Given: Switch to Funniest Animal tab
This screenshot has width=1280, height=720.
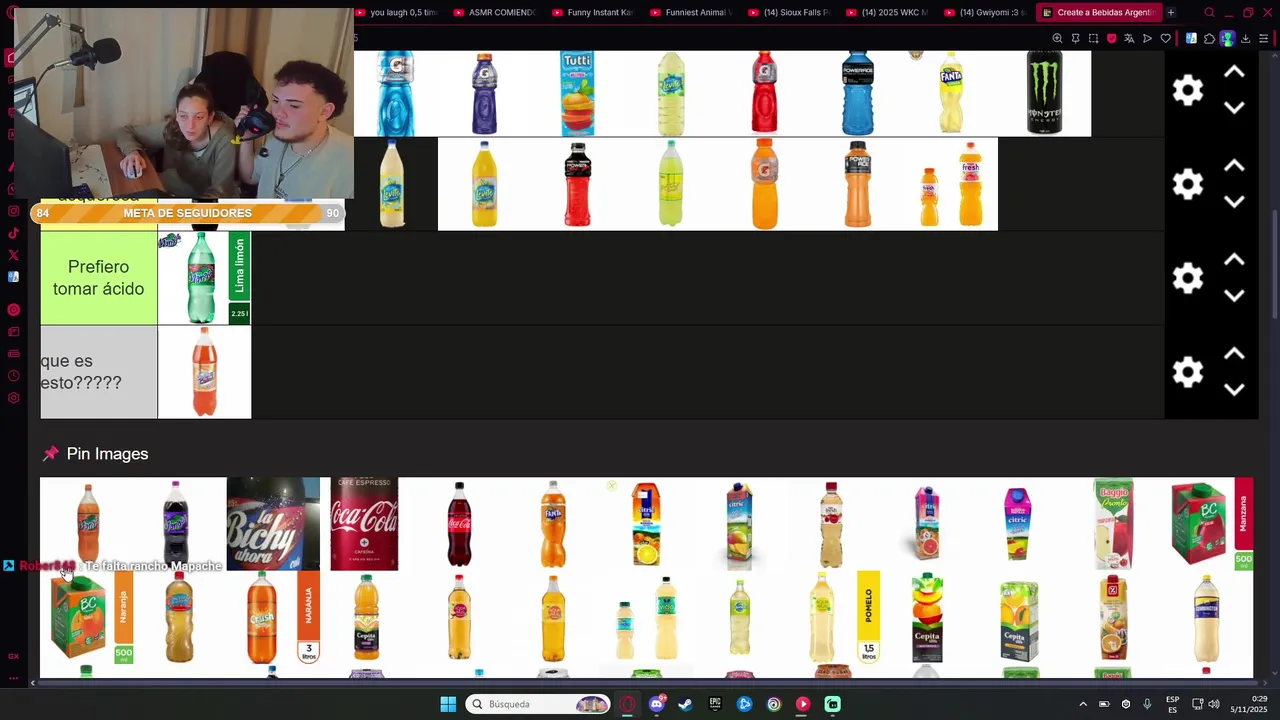Looking at the screenshot, I should (x=690, y=13).
